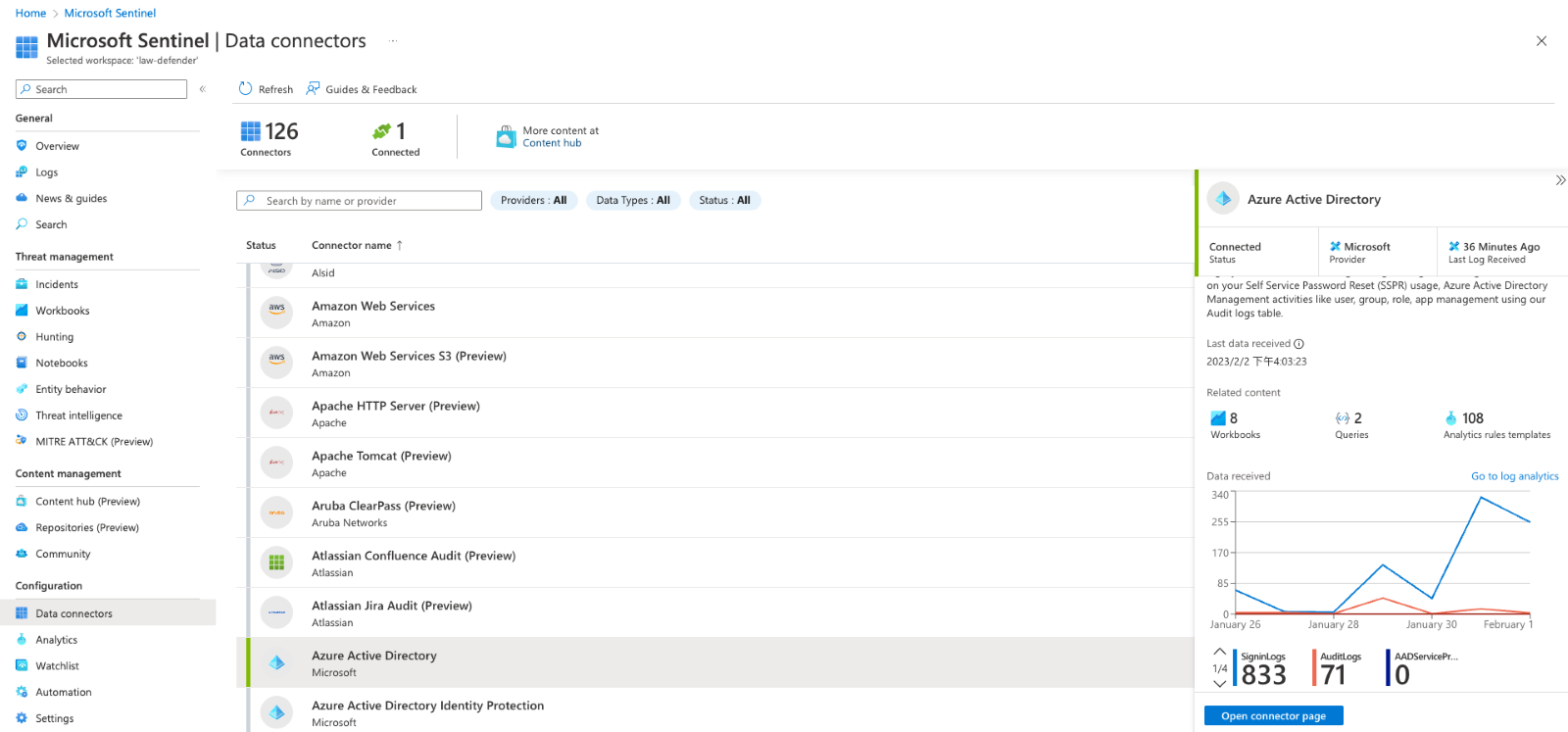Select the Amazon Web Services connector row
This screenshot has height=732, width=1568.
[x=714, y=314]
